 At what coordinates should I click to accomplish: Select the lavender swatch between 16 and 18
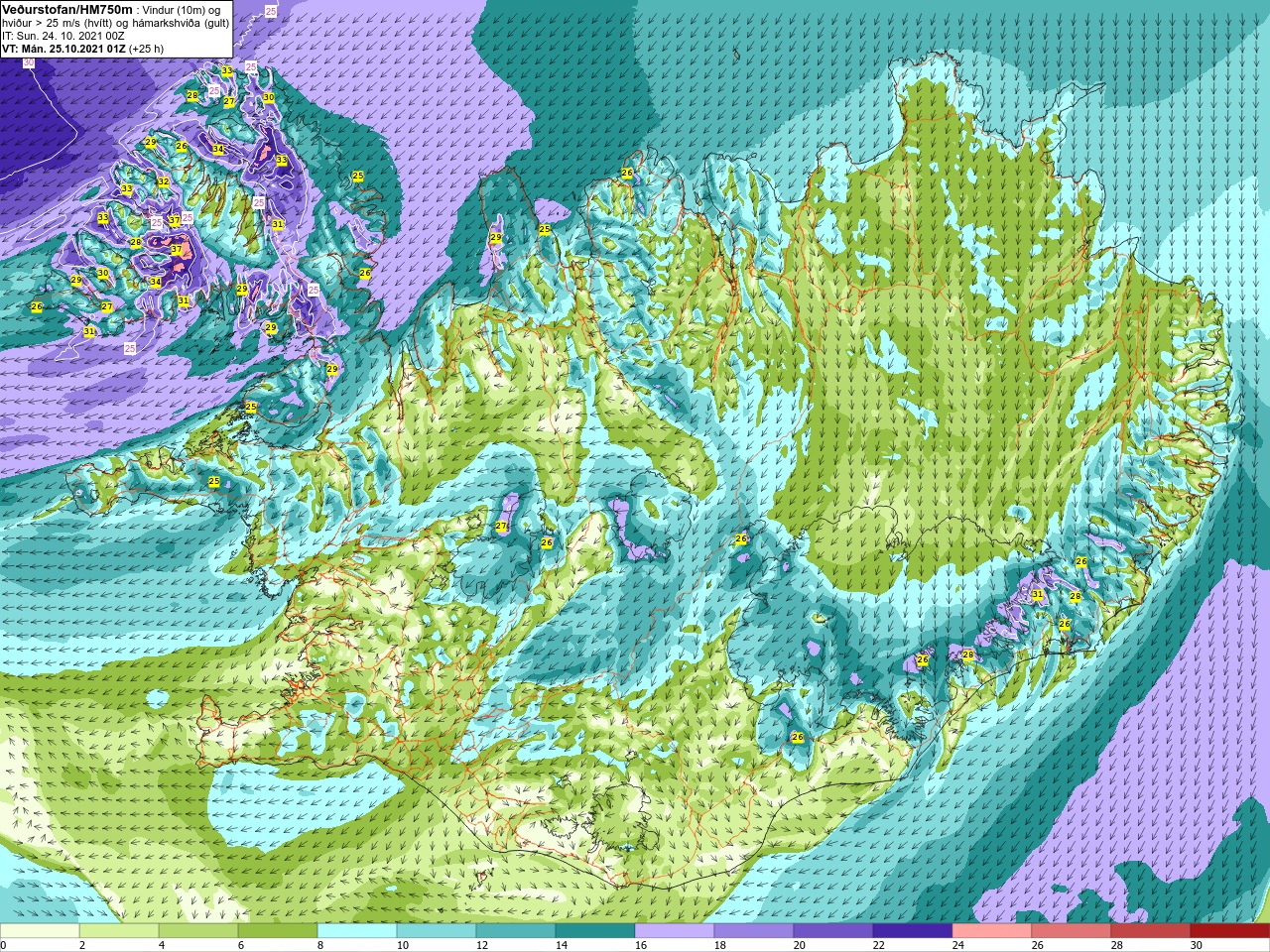[675, 931]
